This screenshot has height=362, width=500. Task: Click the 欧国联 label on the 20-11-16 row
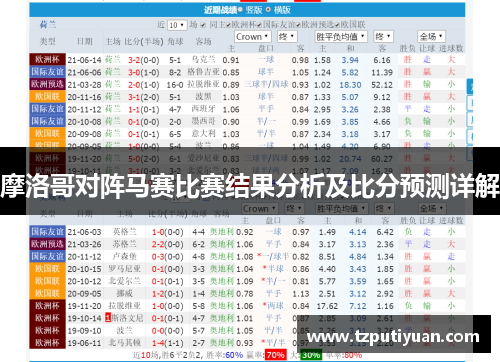pos(47,97)
